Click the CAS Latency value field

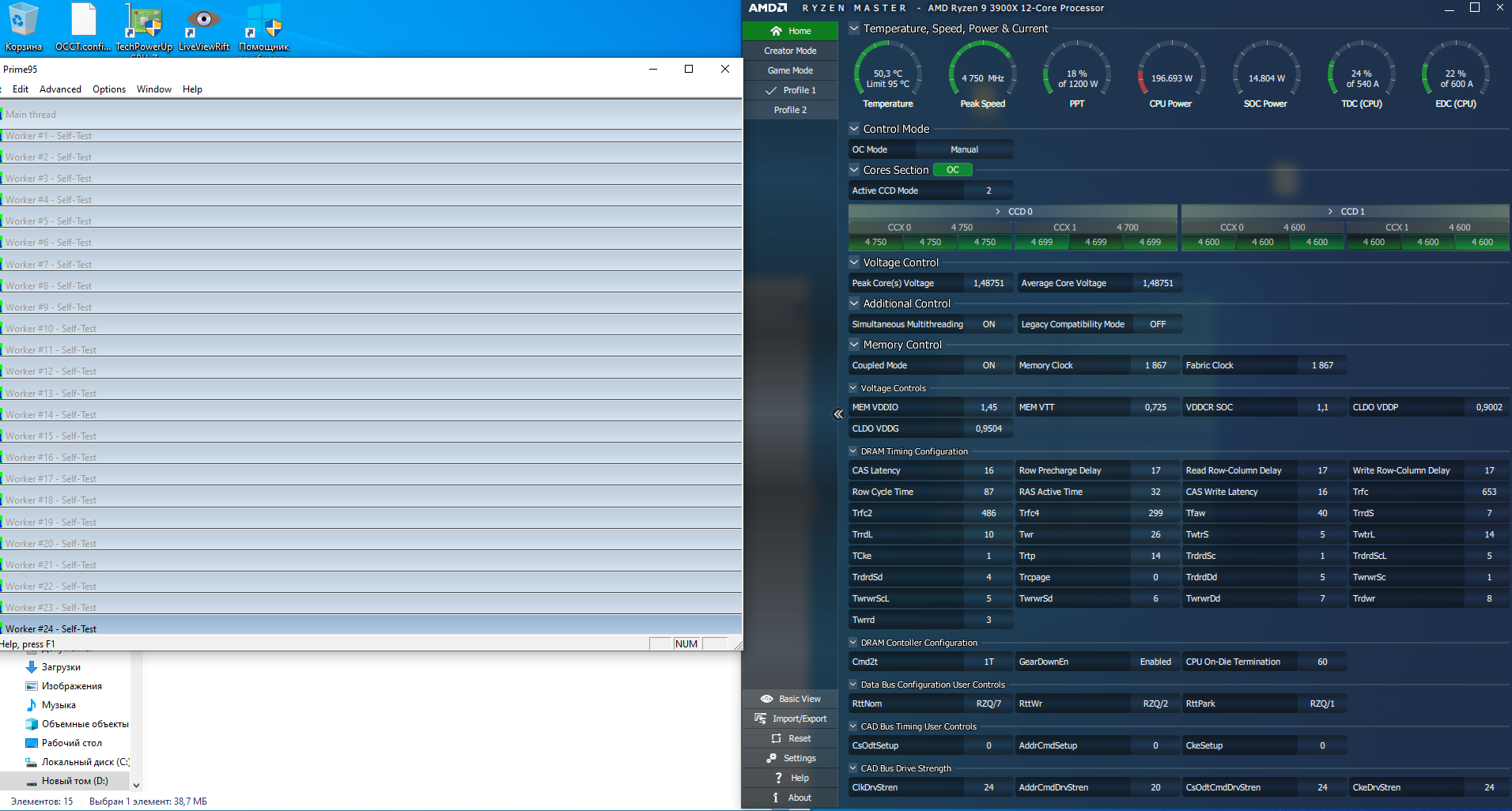(x=988, y=470)
